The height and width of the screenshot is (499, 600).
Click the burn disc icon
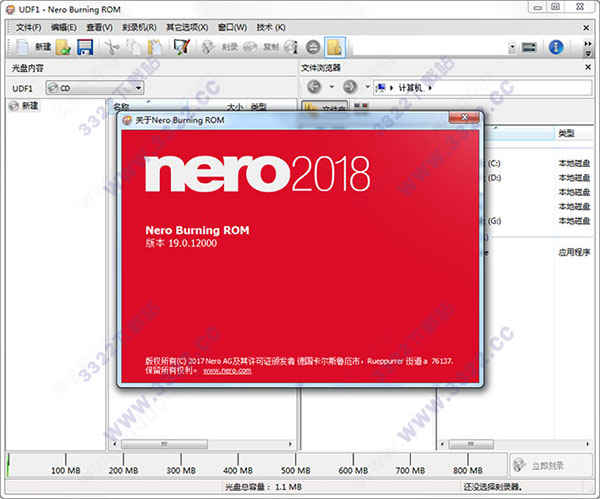coord(208,47)
